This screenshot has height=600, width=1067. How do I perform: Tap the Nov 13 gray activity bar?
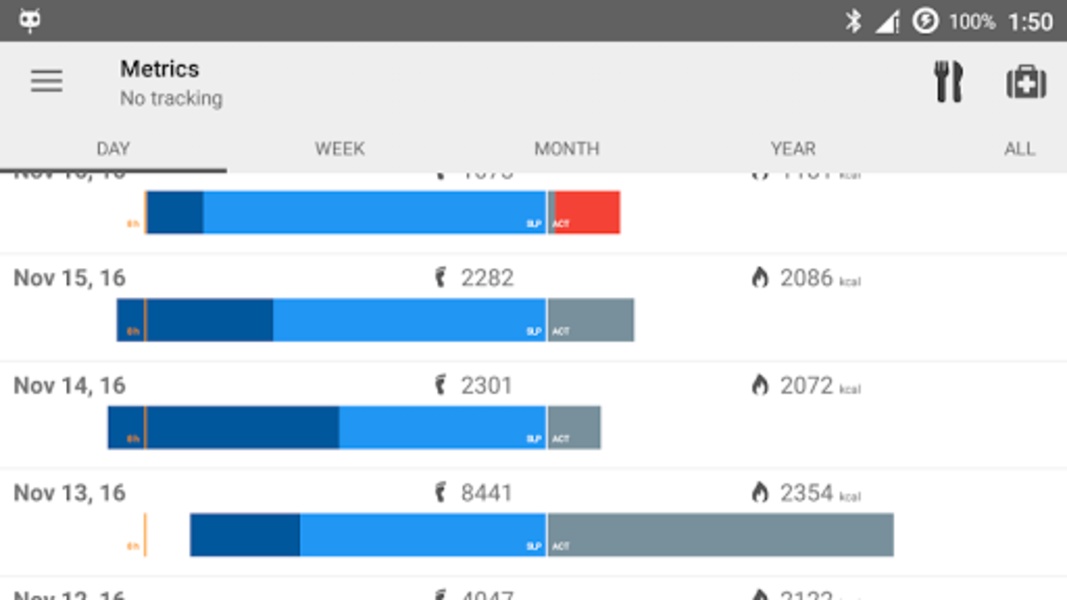click(x=721, y=535)
